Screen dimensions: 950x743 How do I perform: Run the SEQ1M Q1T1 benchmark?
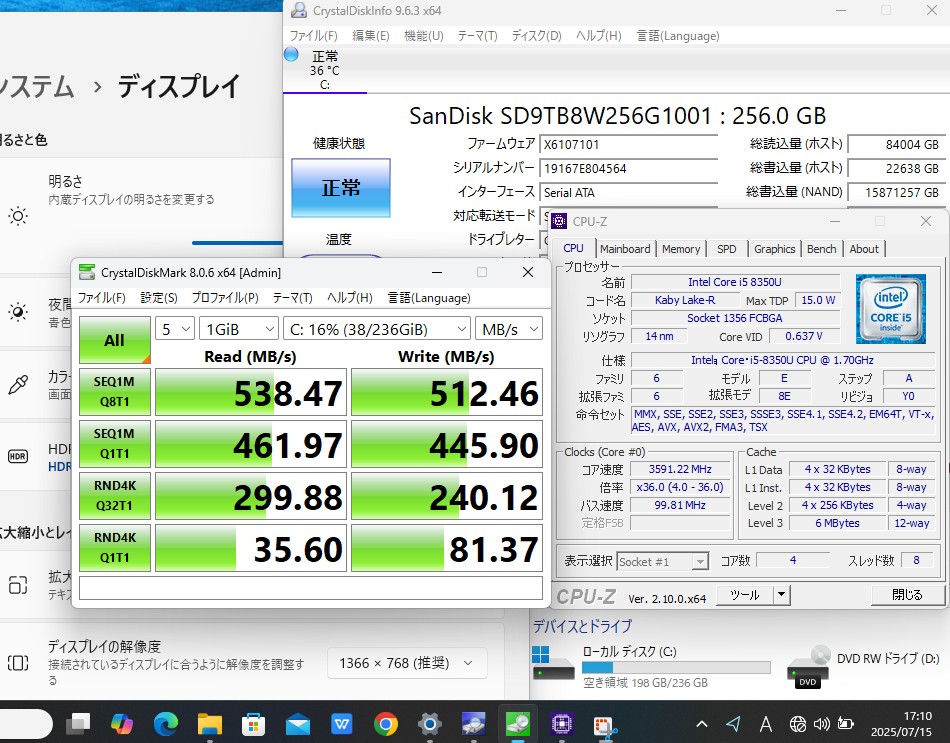tap(115, 444)
